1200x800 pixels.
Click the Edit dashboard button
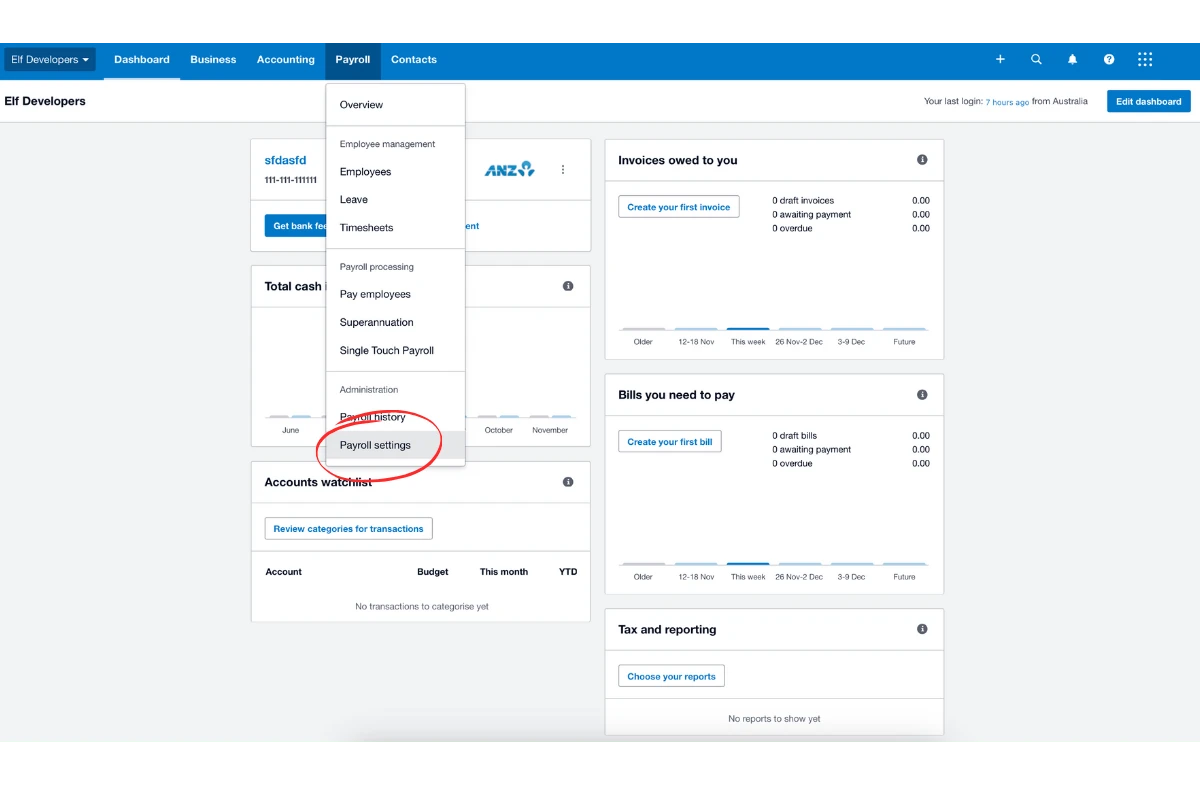pyautogui.click(x=1149, y=101)
